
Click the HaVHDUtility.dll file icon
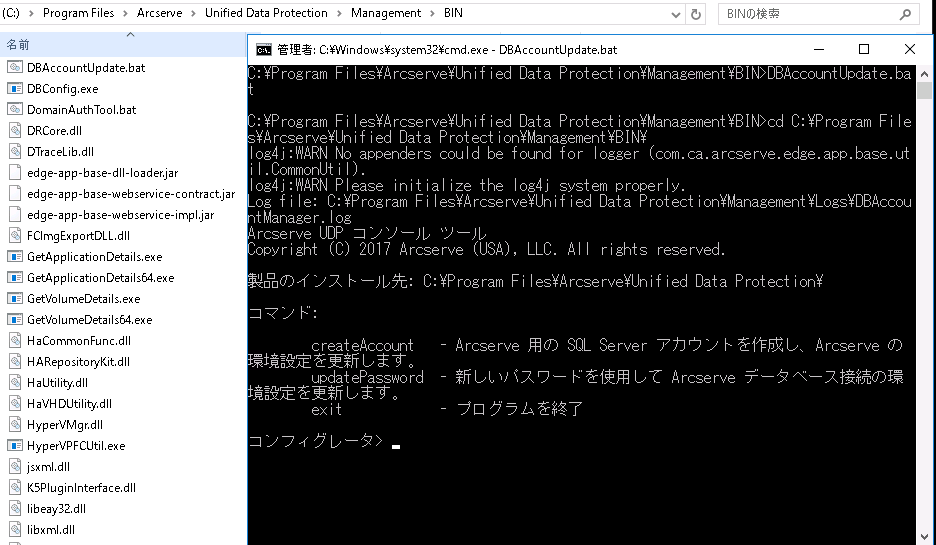coord(15,404)
